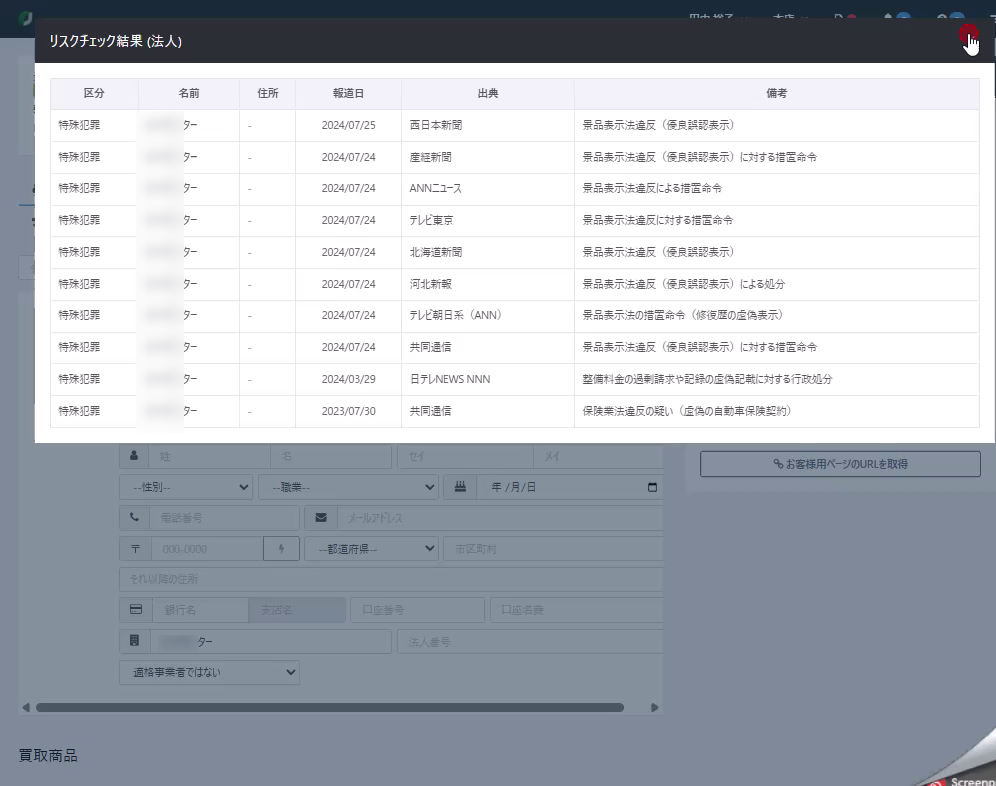The width and height of the screenshot is (996, 786).
Task: Click the left scroll arrow of horizontal scrollbar
Action: point(26,707)
